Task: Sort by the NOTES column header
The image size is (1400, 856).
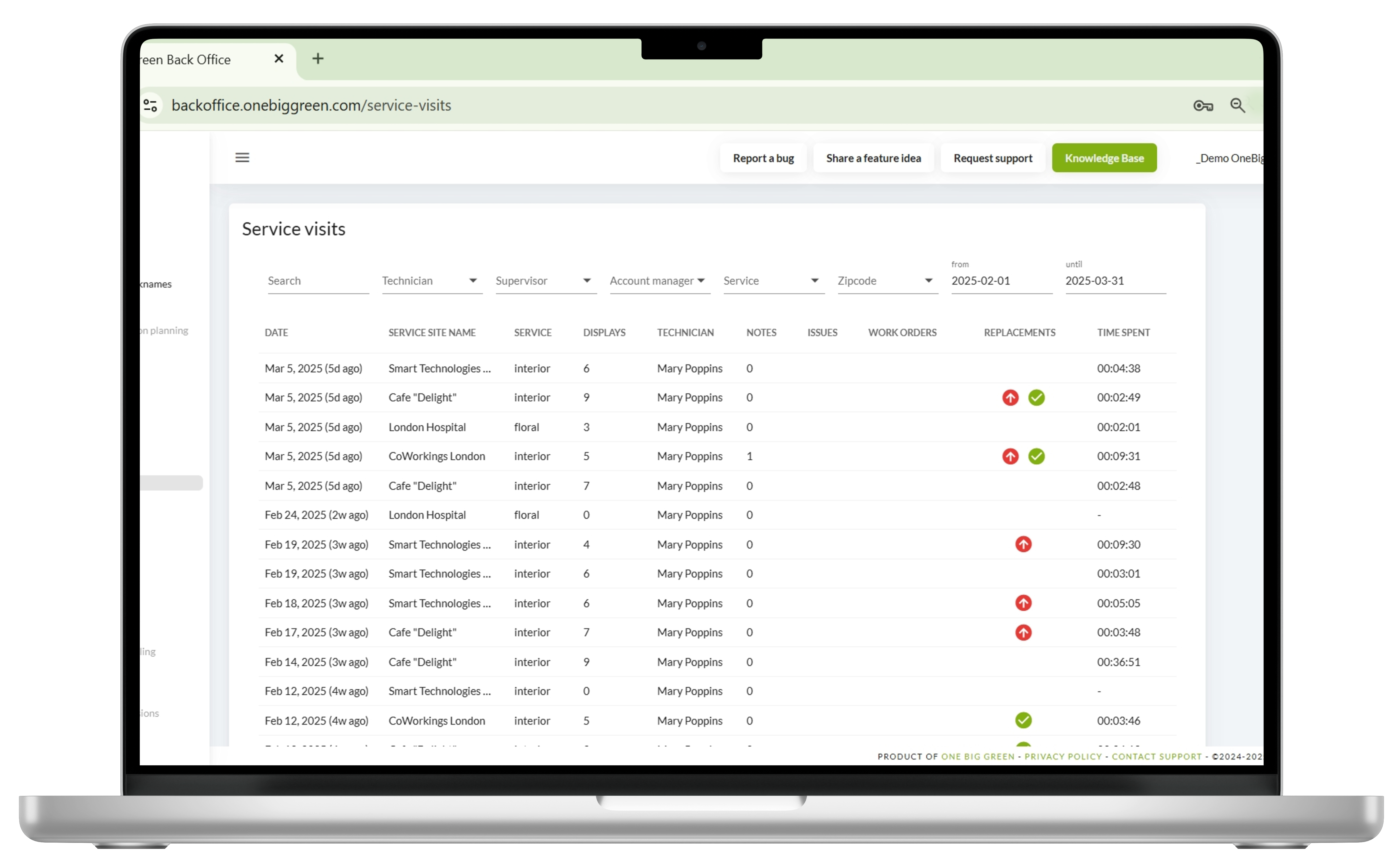Action: coord(761,333)
